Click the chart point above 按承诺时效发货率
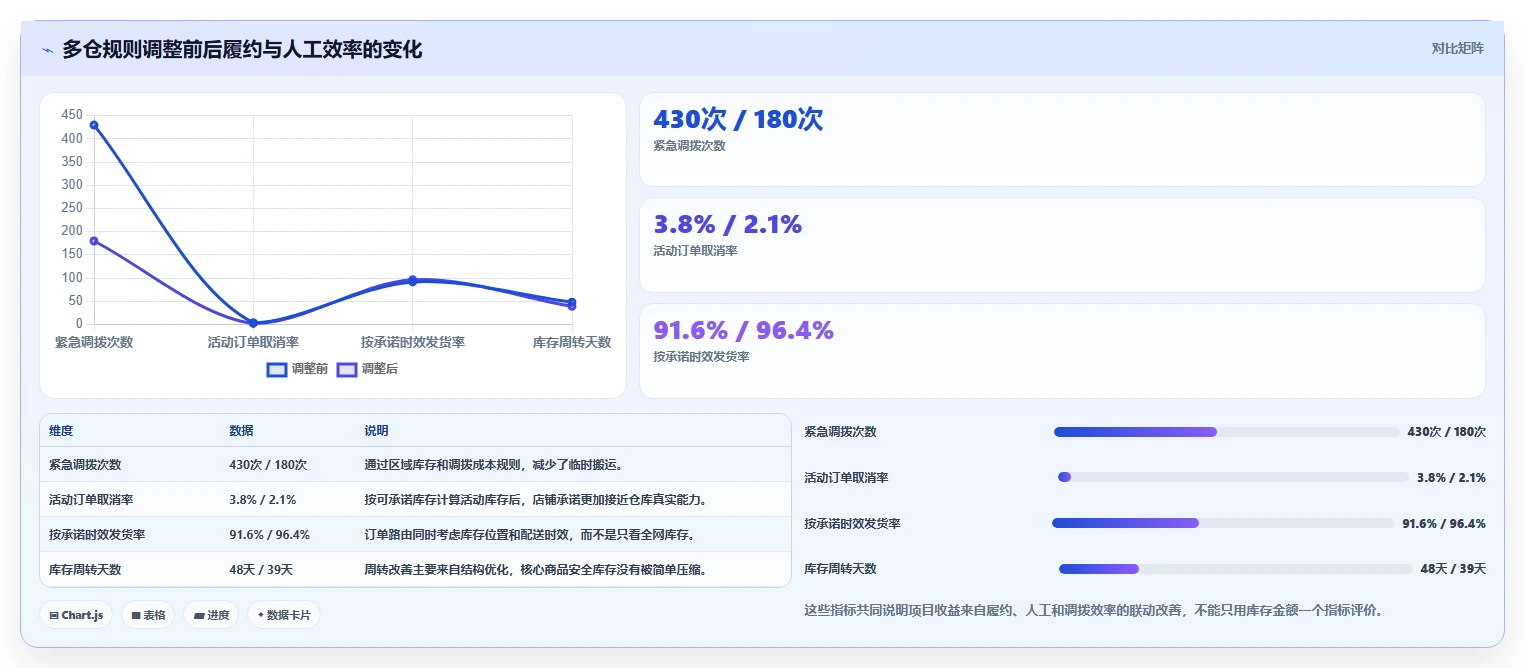Image resolution: width=1525 pixels, height=668 pixels. pos(412,281)
